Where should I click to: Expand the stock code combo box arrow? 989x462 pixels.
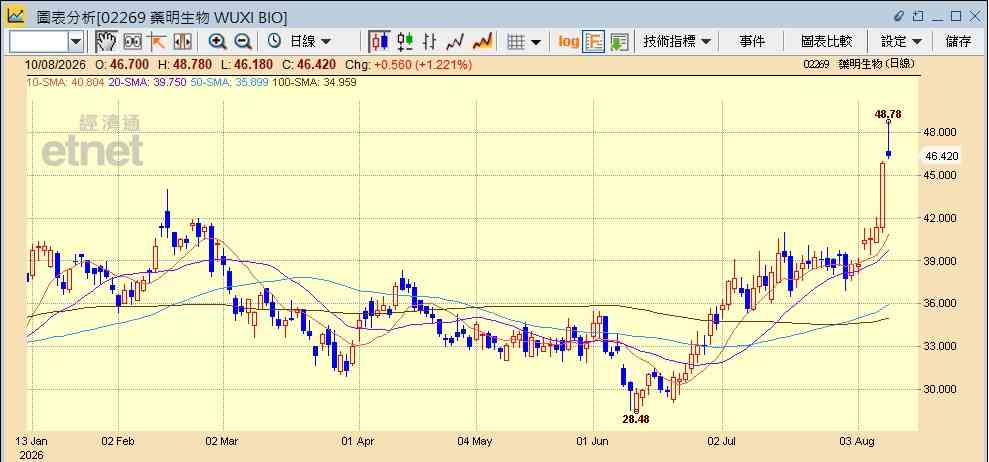coord(76,42)
